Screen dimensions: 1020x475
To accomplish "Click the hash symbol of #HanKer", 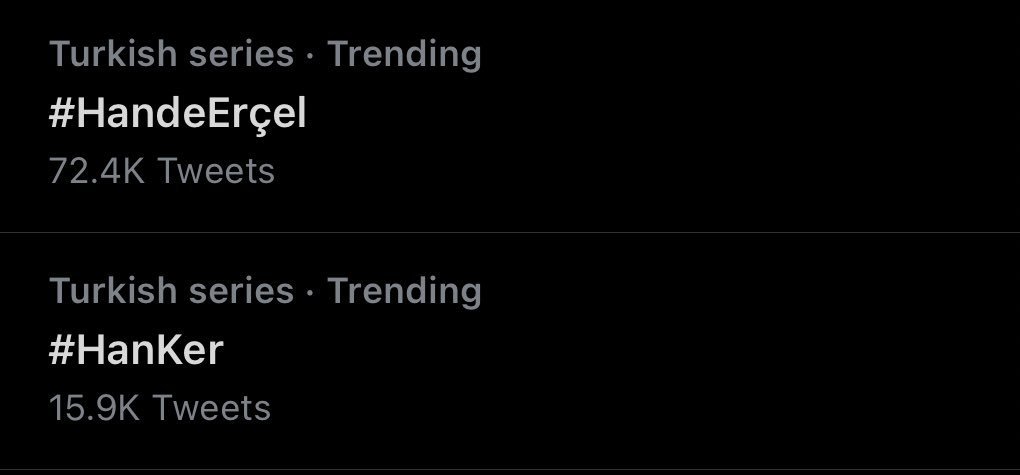I will 61,351.
